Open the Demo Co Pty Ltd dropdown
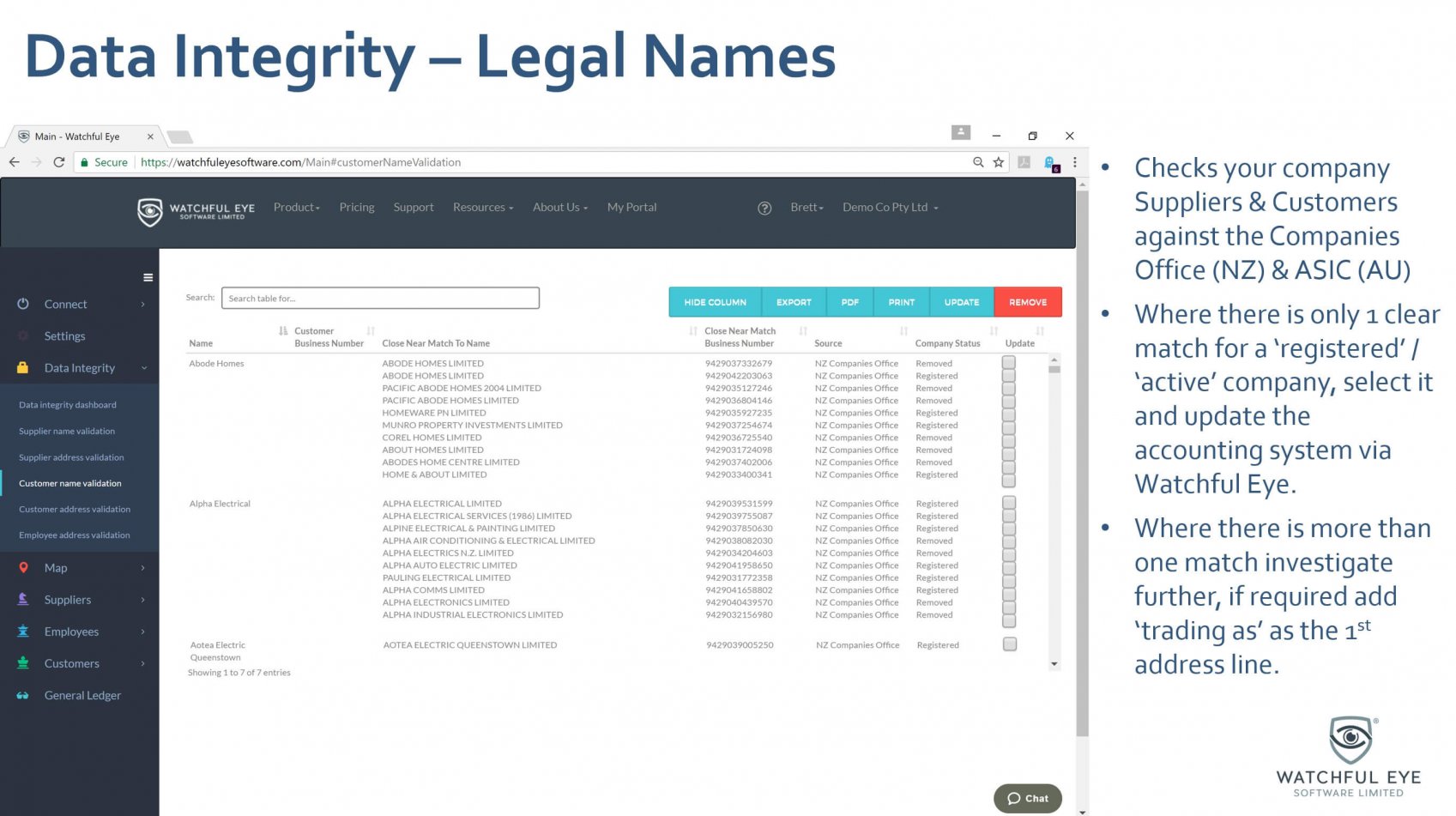1456x816 pixels. [891, 208]
